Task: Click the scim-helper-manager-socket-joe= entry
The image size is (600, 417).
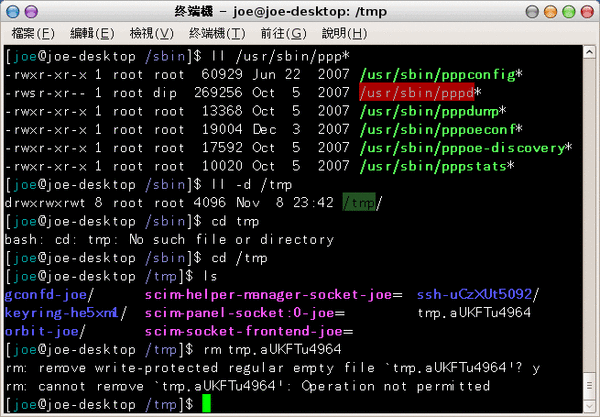Action: coord(274,295)
